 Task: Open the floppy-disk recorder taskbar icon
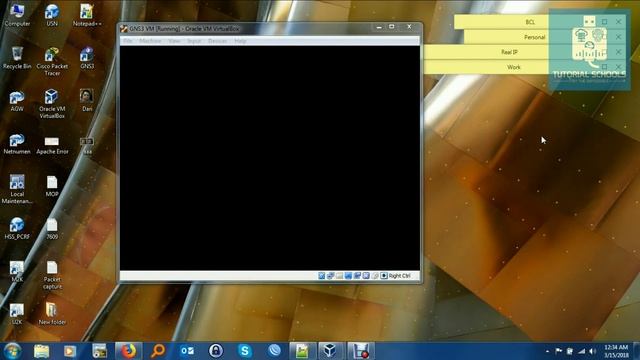point(360,351)
